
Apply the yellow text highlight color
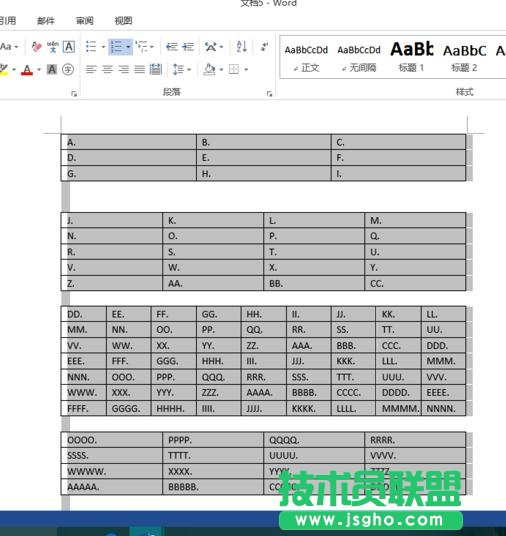(x=4, y=70)
